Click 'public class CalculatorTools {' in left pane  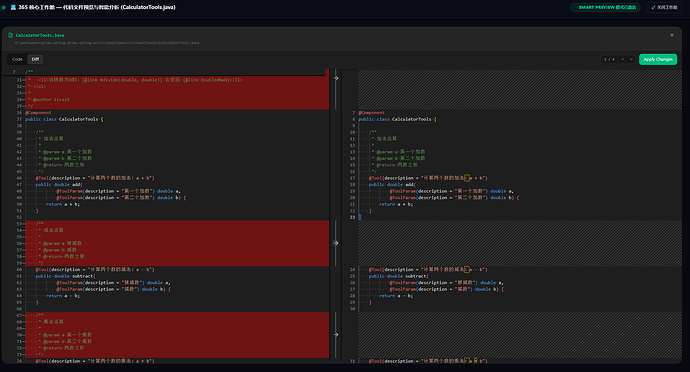64,119
